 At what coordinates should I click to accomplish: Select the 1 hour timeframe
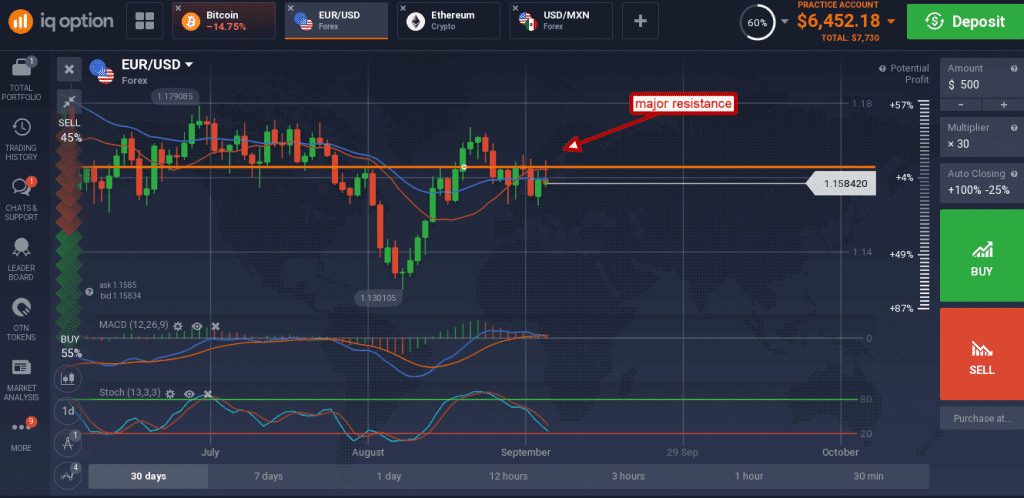click(x=748, y=476)
